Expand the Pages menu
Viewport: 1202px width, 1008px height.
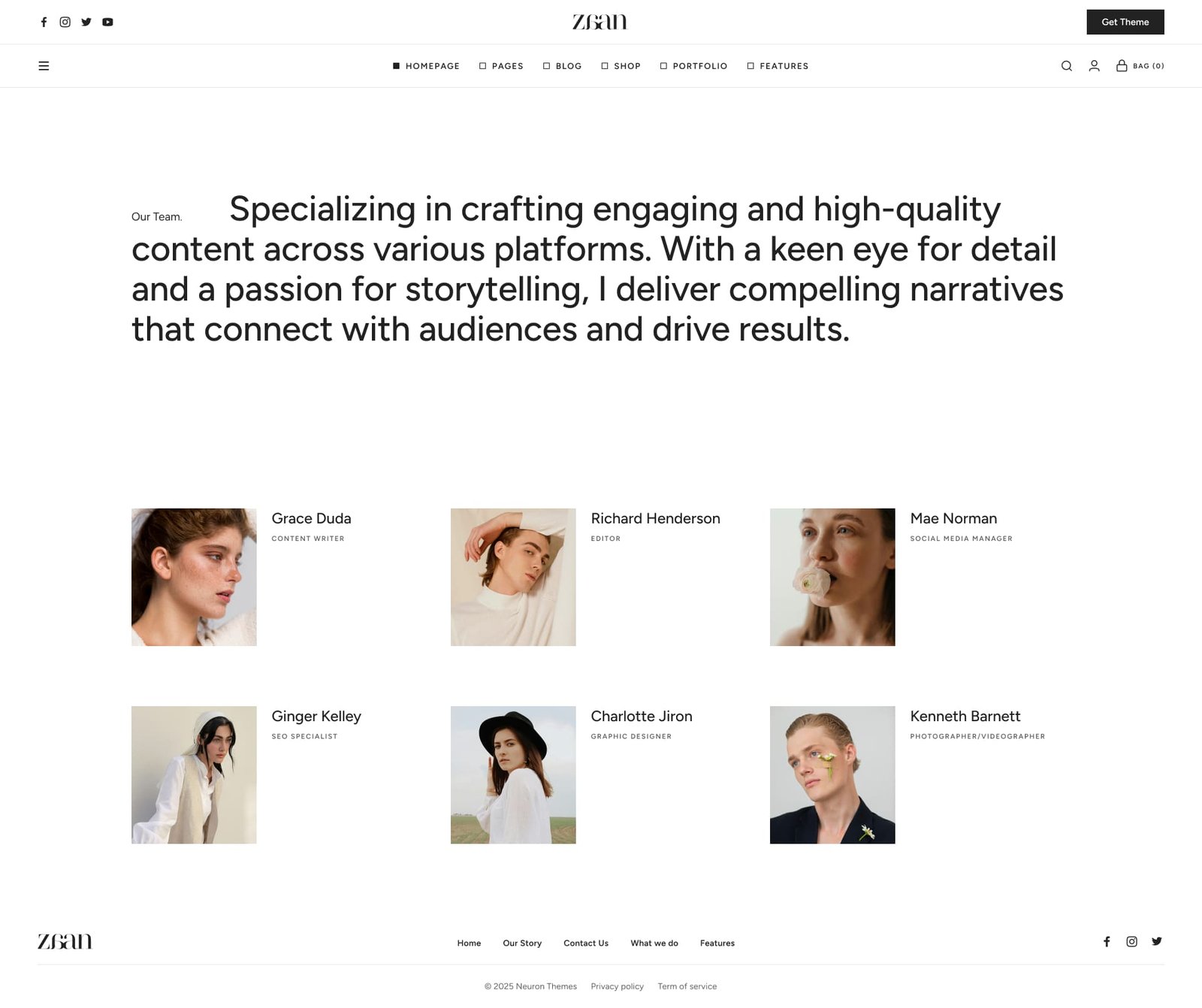pyautogui.click(x=501, y=66)
